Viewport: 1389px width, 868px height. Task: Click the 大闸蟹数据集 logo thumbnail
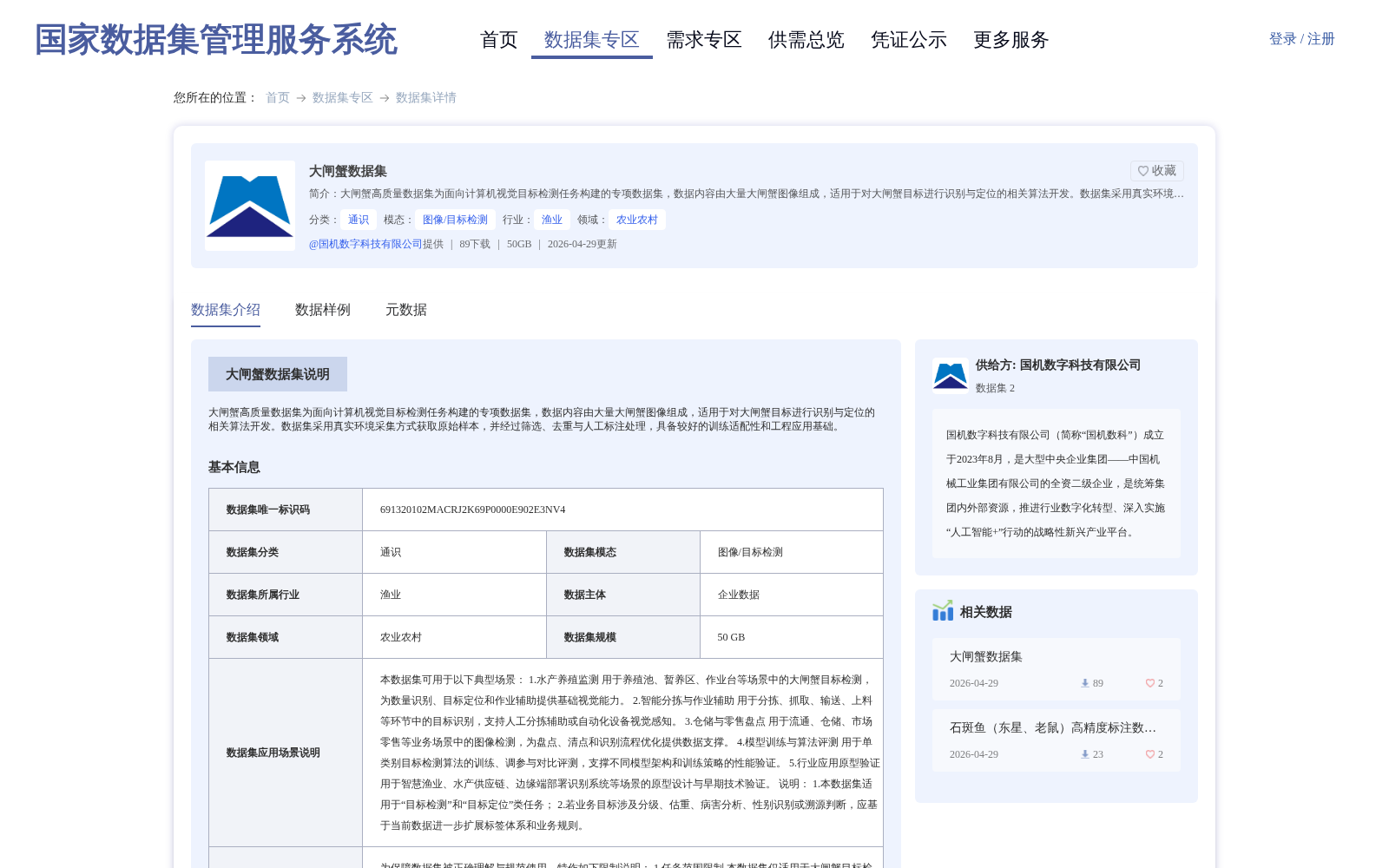click(250, 206)
